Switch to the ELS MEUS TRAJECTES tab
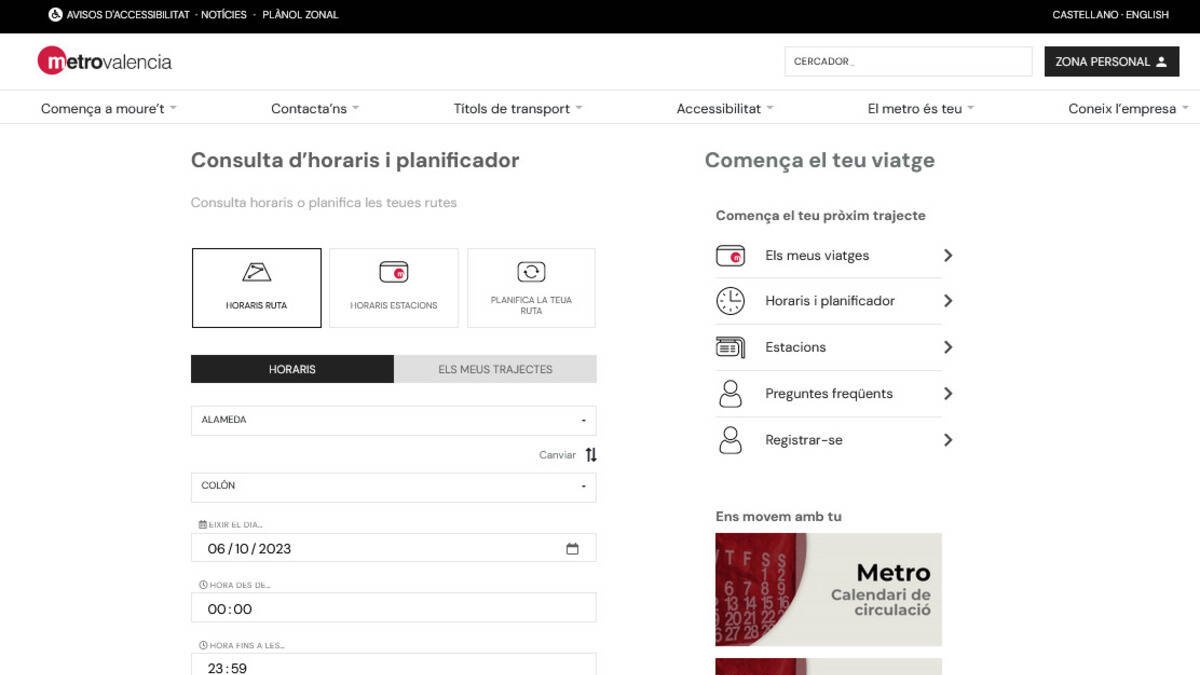The height and width of the screenshot is (675, 1200). click(x=495, y=369)
